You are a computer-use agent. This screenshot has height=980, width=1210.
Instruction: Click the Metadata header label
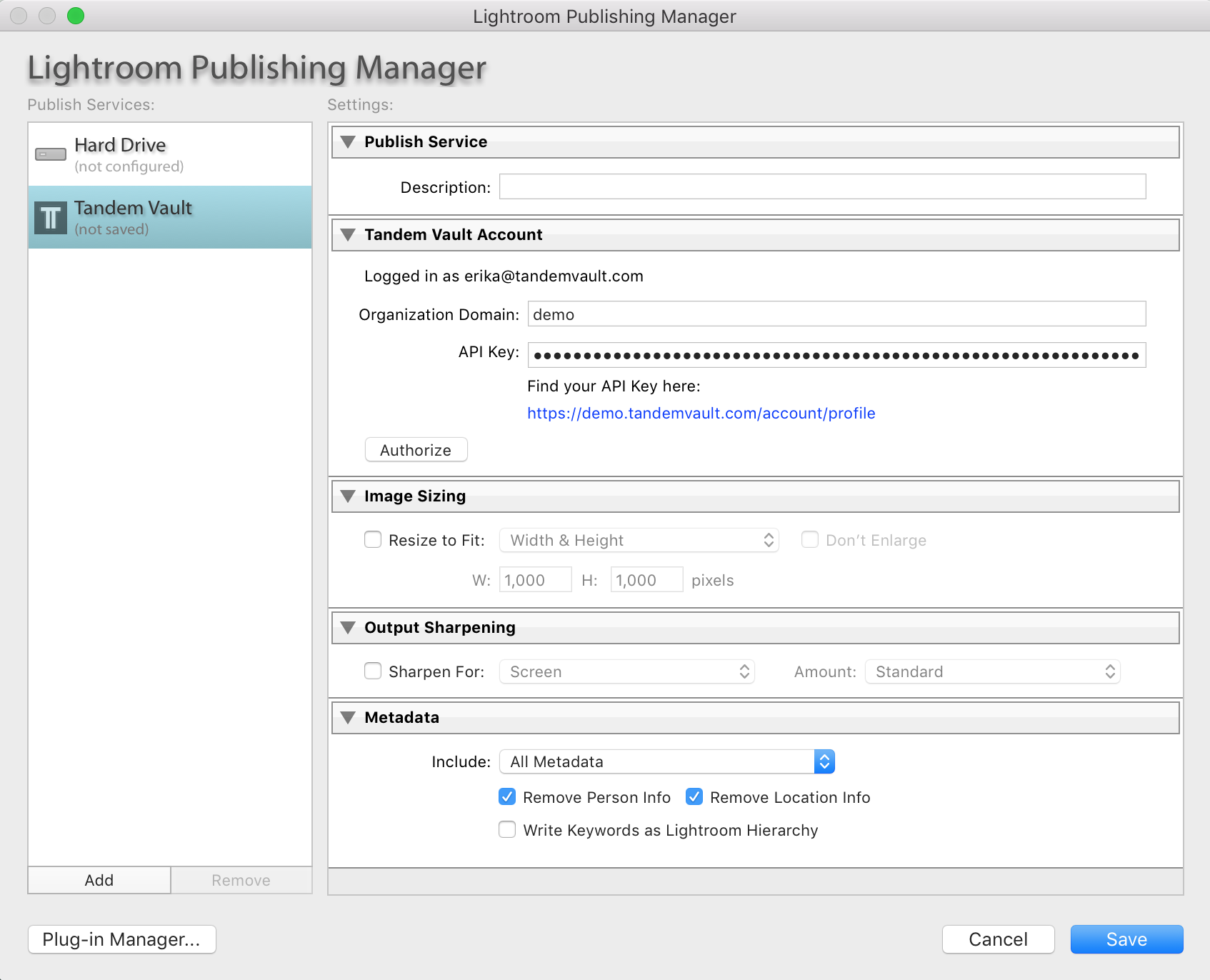pos(402,717)
